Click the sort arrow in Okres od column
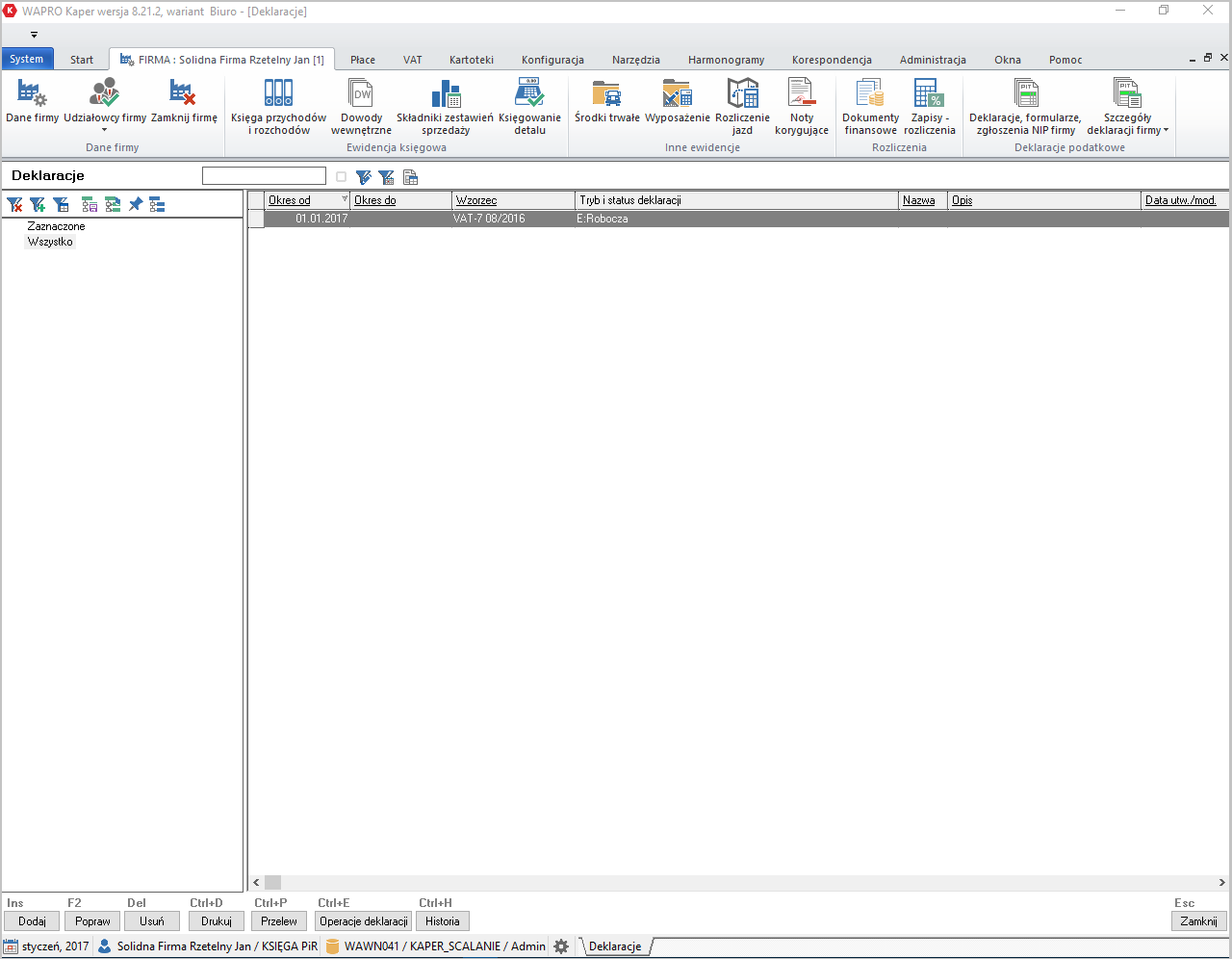Screen dimensions: 1232x959 click(345, 198)
